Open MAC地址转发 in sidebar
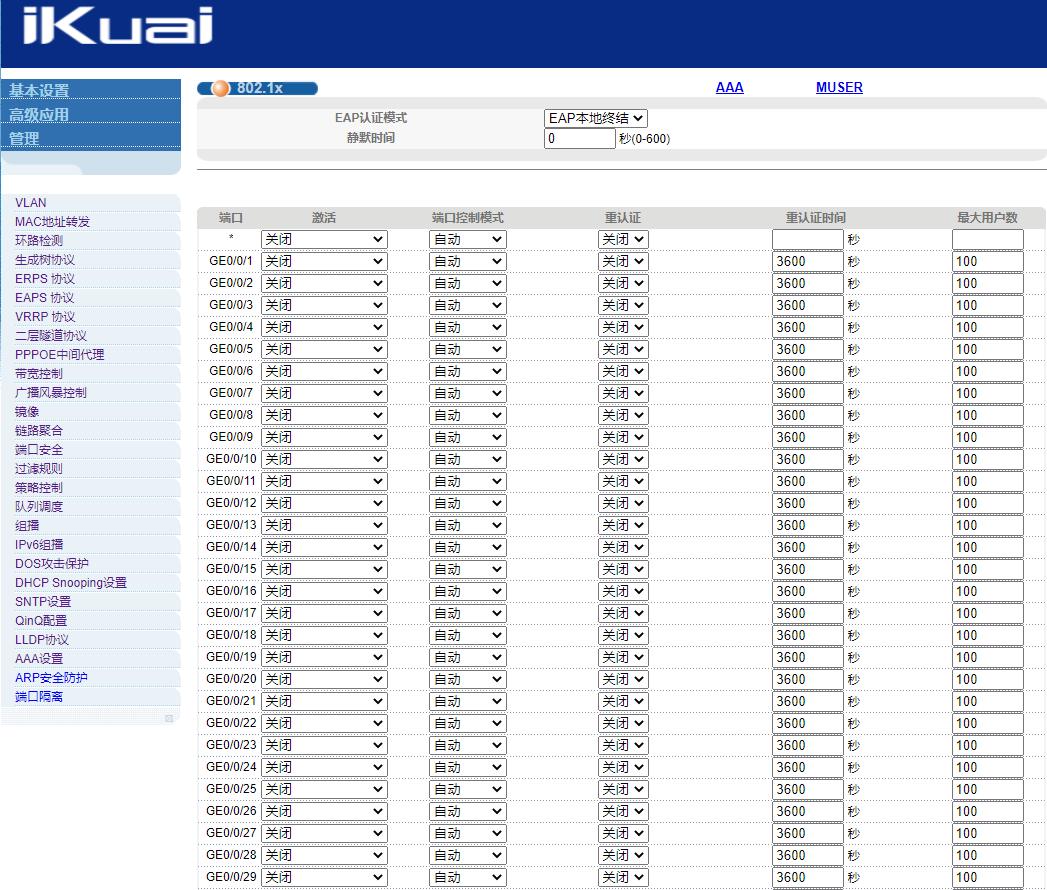Viewport: 1047px width, 890px height. point(52,222)
